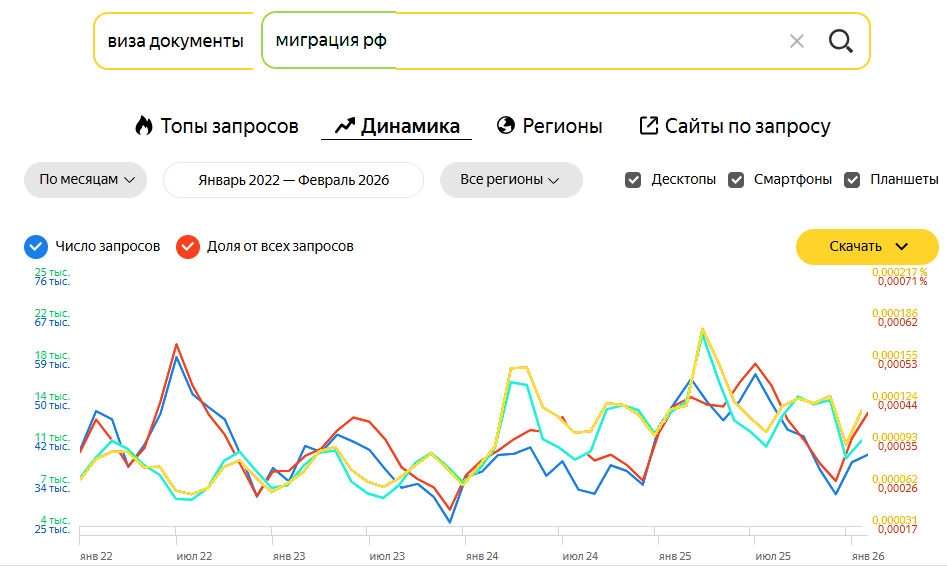Click the миграция рф search field
This screenshot has width=947, height=569.
click(520, 41)
